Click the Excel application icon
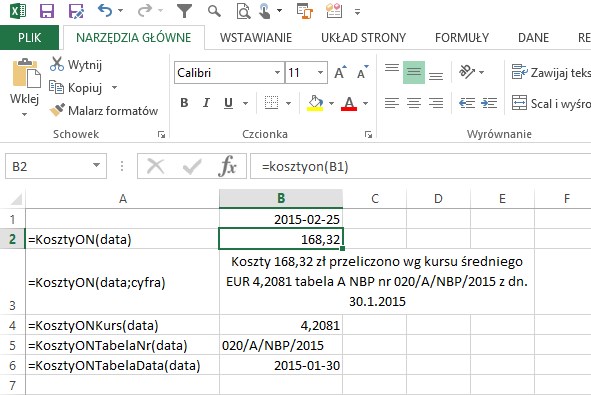 pyautogui.click(x=18, y=11)
